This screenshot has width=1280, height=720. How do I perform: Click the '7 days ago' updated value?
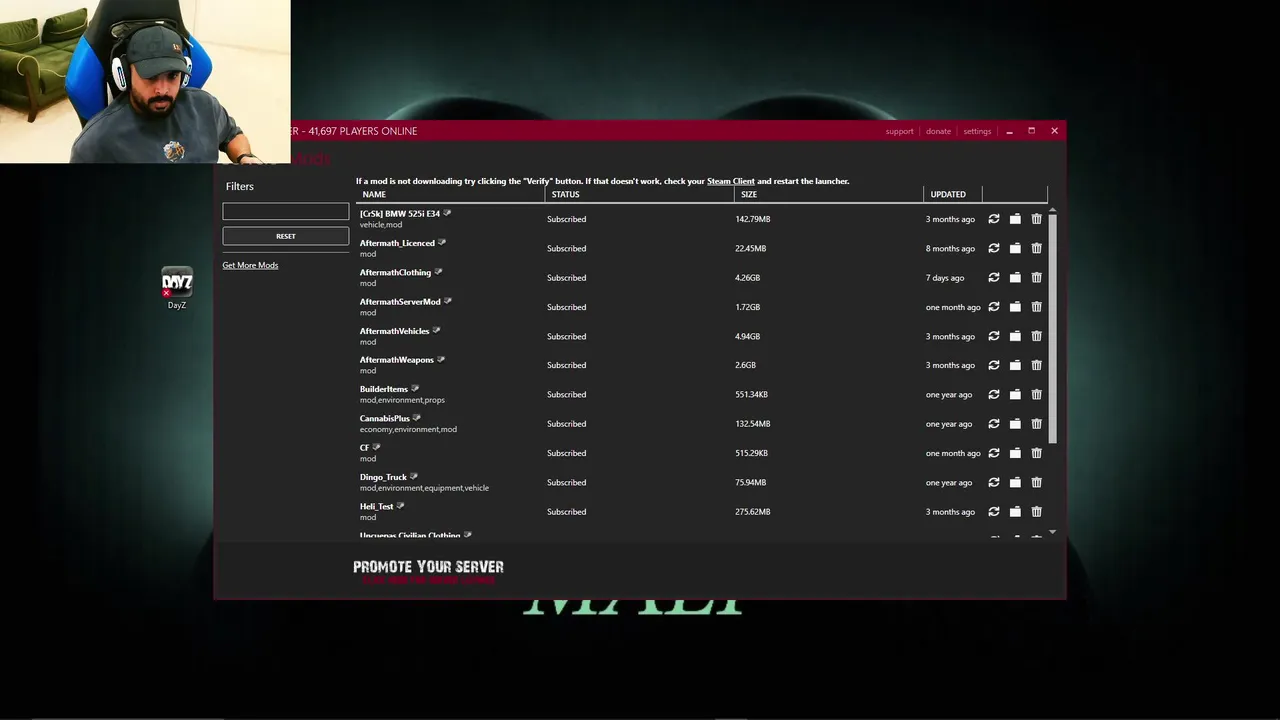[x=945, y=278]
